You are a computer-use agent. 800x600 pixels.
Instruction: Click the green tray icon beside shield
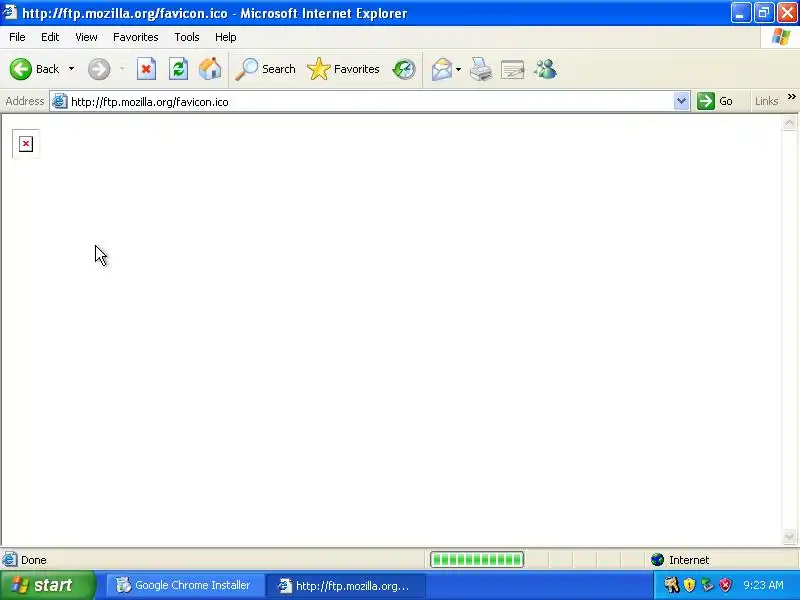(x=707, y=585)
